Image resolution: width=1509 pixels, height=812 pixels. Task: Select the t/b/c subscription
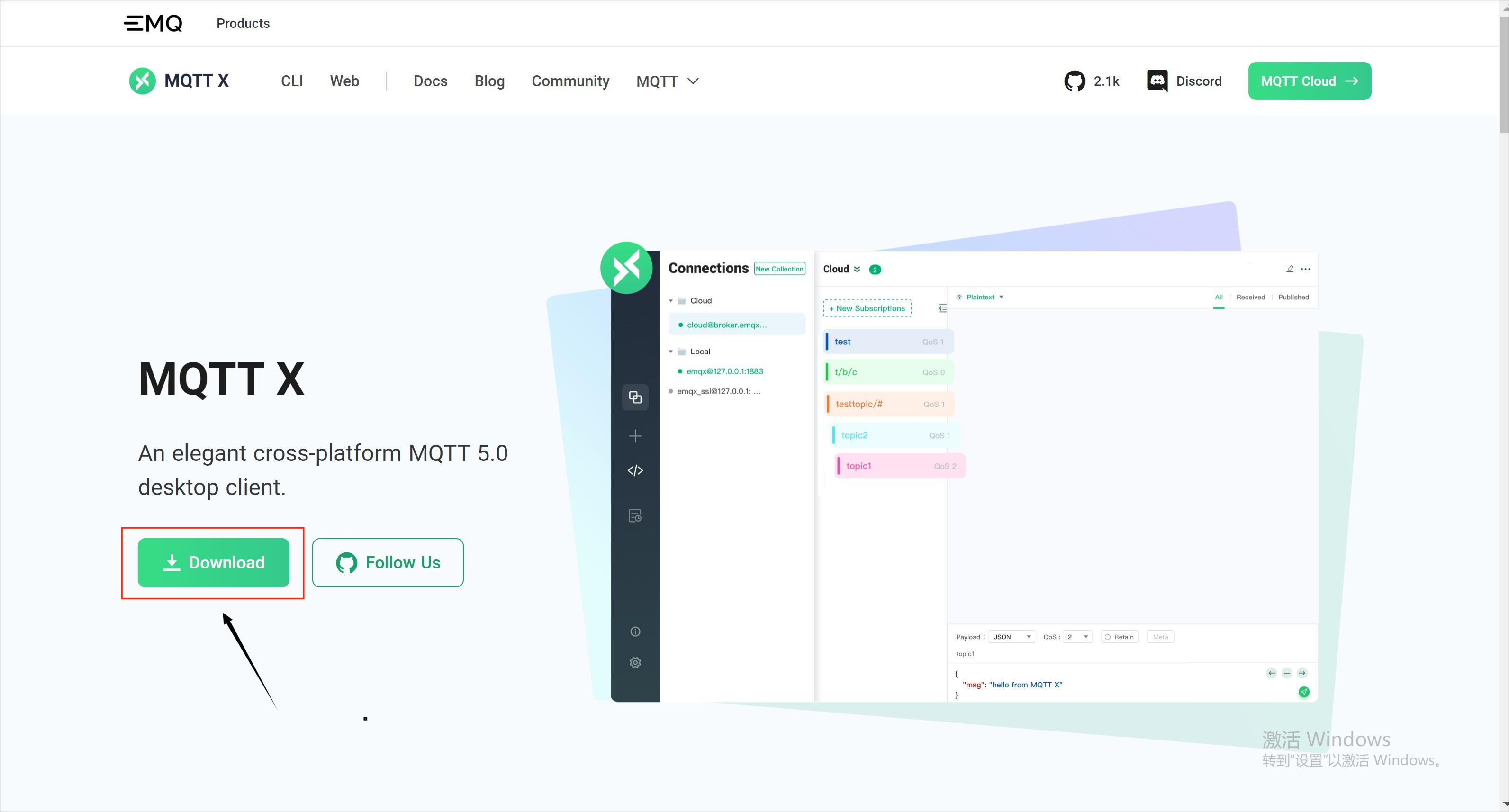click(889, 372)
